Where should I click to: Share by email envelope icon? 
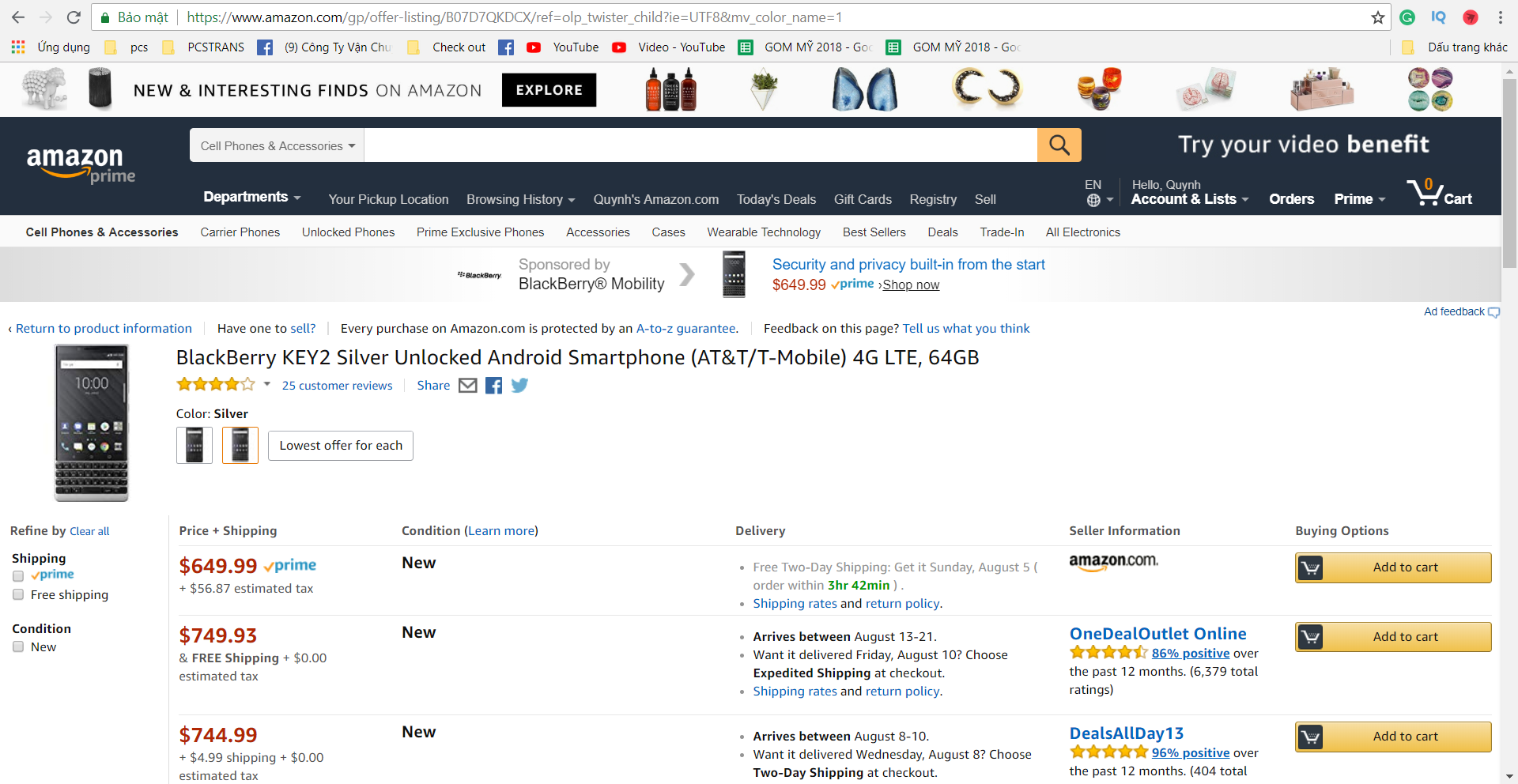pyautogui.click(x=468, y=386)
